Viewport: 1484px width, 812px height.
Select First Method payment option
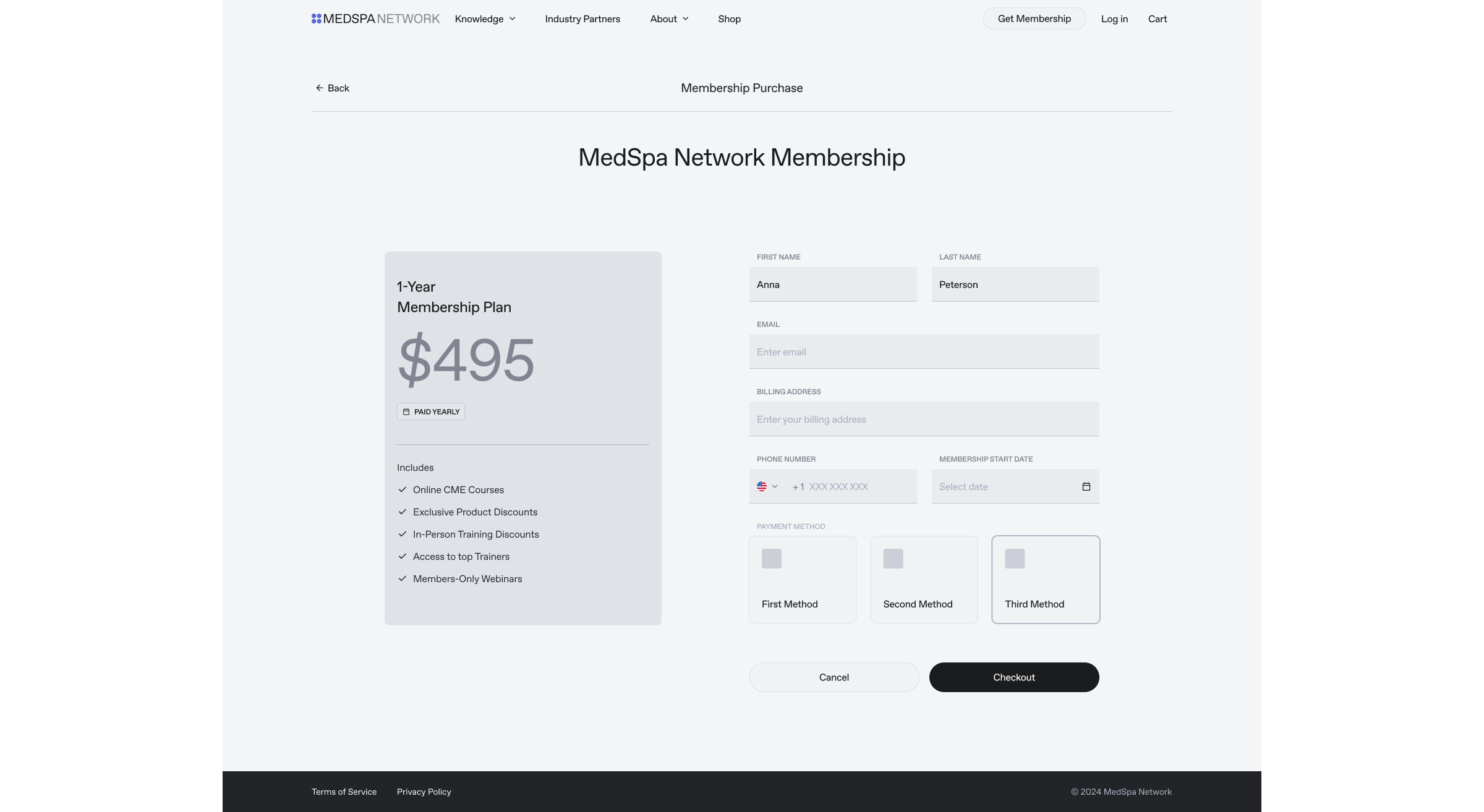[x=803, y=580]
